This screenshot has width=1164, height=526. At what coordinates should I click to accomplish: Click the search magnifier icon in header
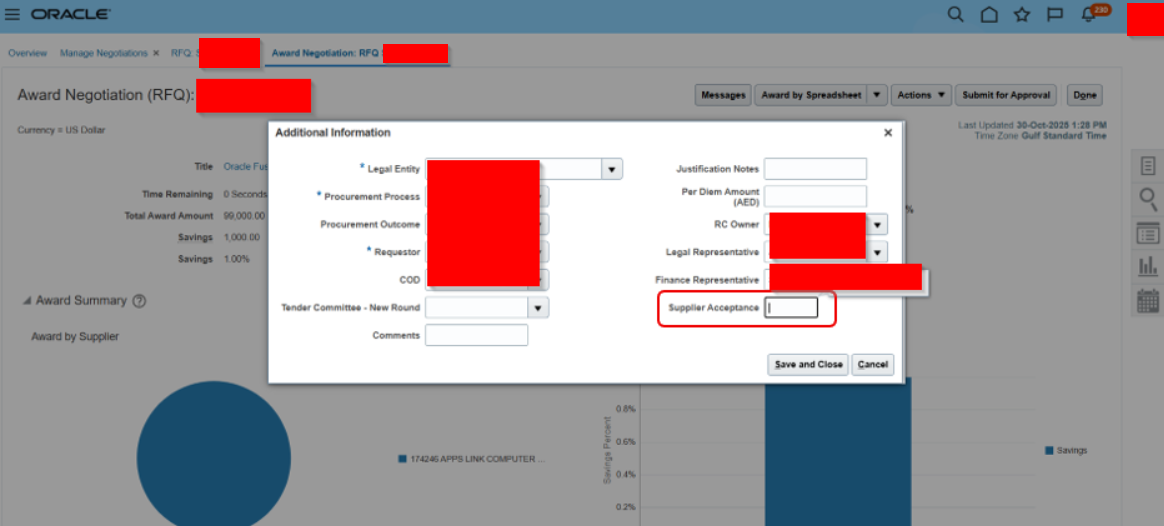tap(956, 15)
